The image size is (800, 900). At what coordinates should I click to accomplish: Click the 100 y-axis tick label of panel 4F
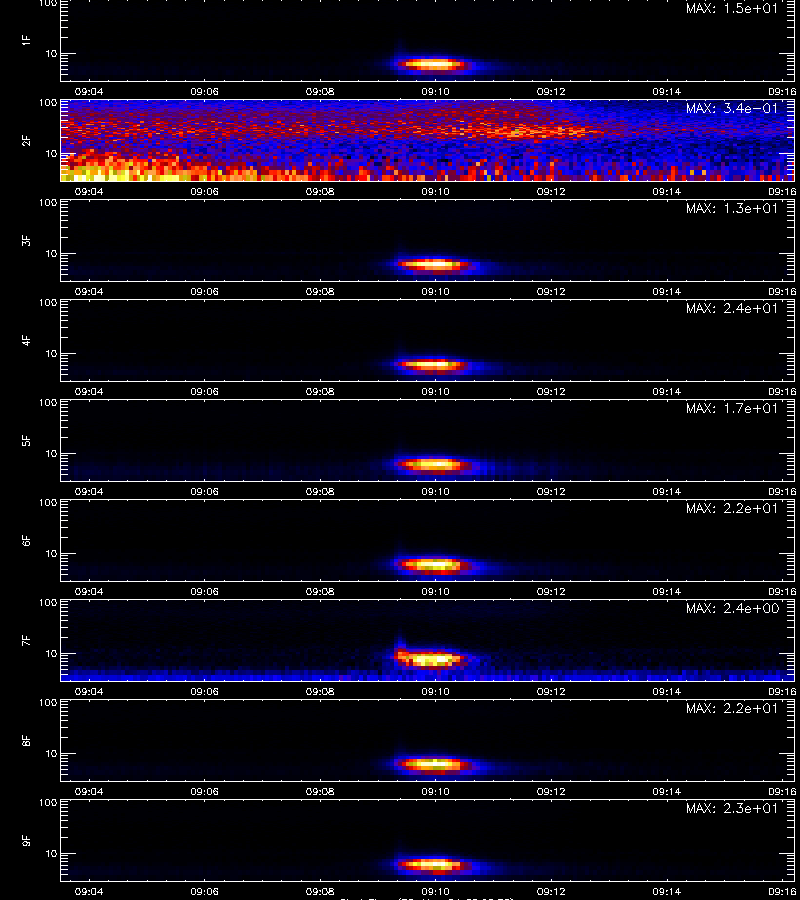48,302
